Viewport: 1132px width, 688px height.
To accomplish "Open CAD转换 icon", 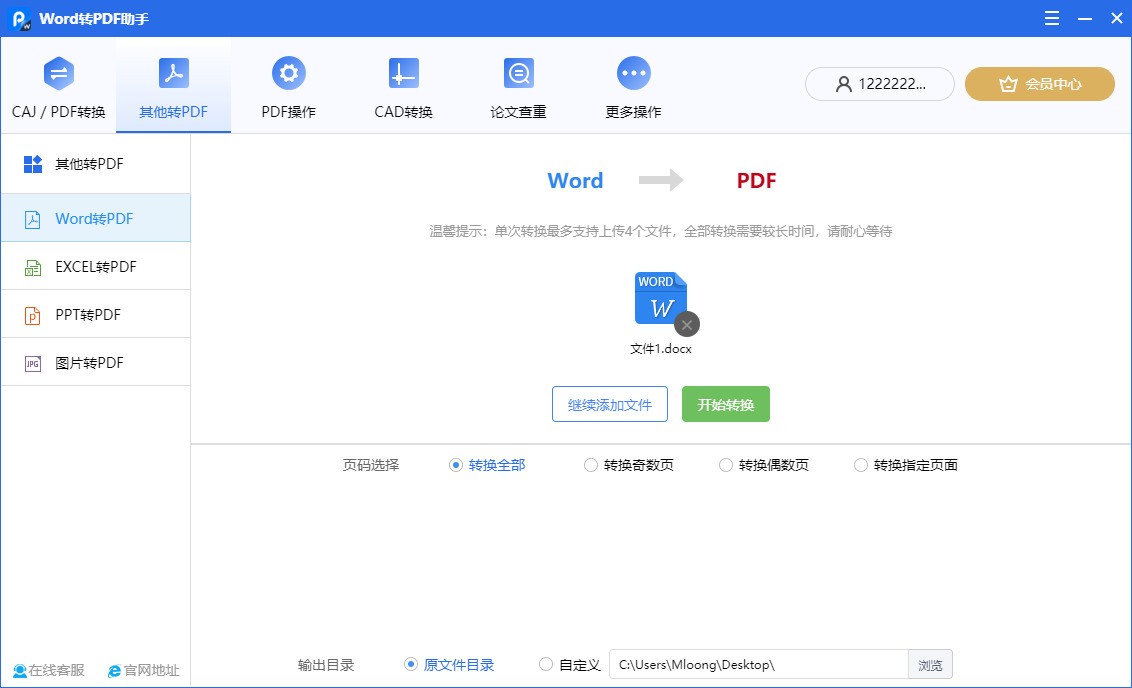I will click(404, 73).
